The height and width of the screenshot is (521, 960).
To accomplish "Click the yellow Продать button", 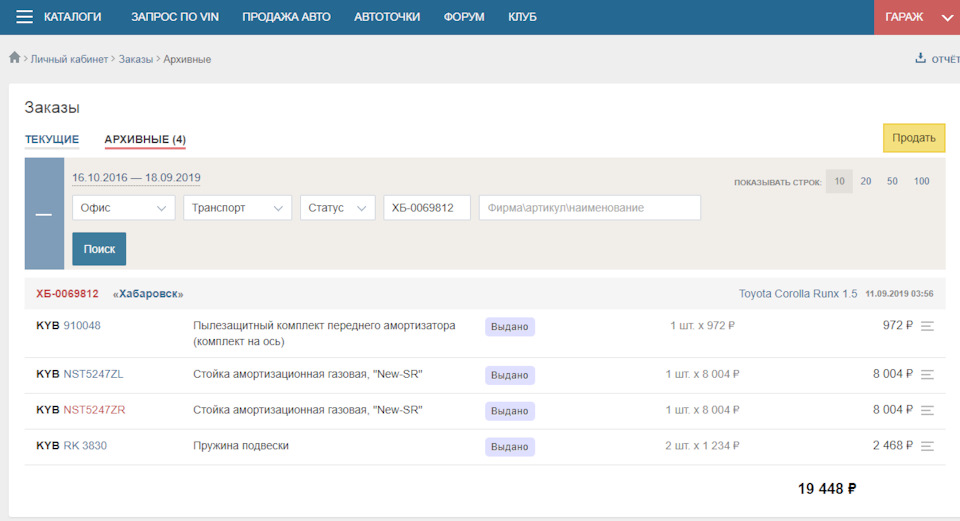I will pos(913,138).
